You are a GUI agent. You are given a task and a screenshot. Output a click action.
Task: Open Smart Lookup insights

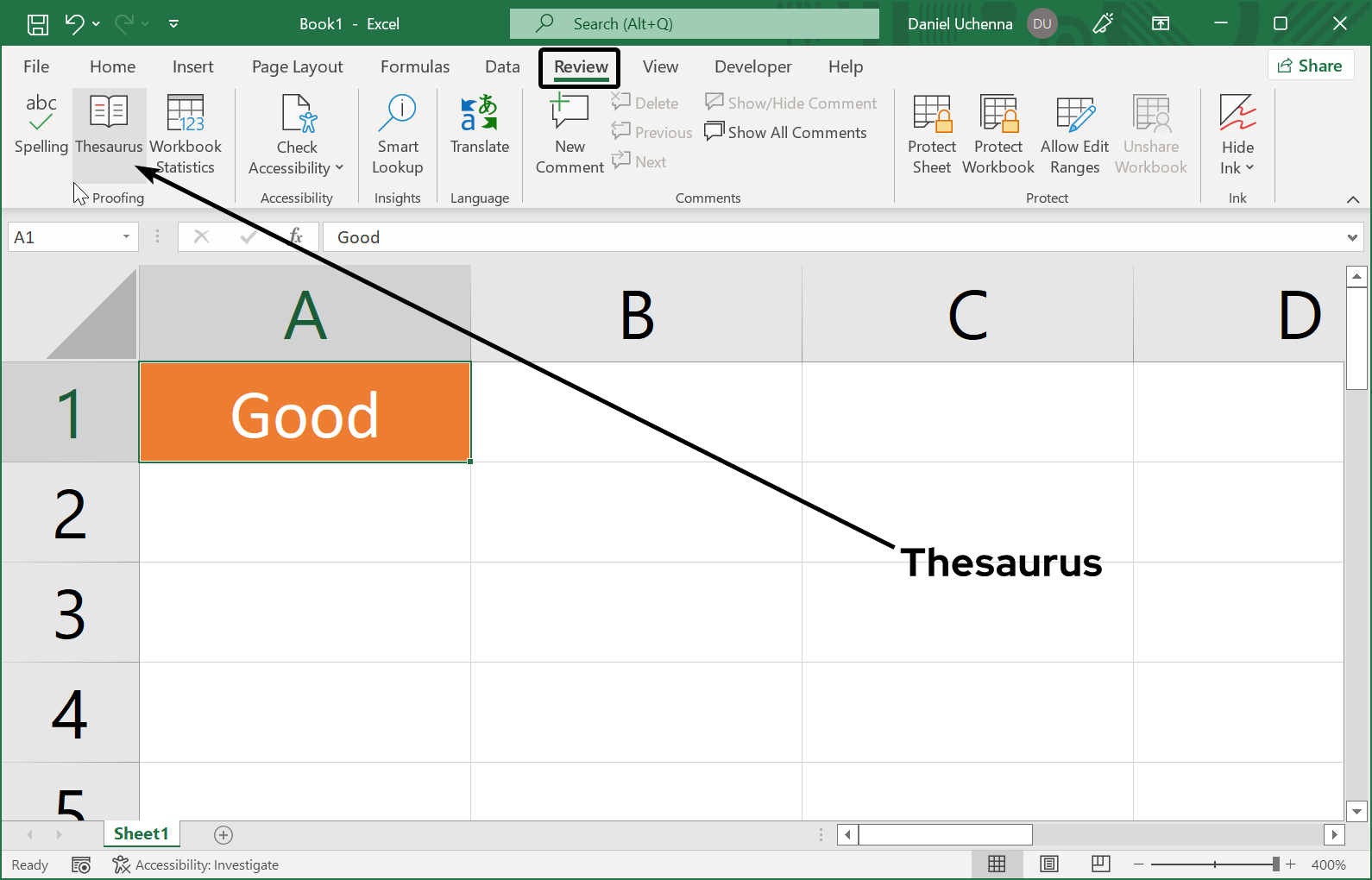point(397,134)
